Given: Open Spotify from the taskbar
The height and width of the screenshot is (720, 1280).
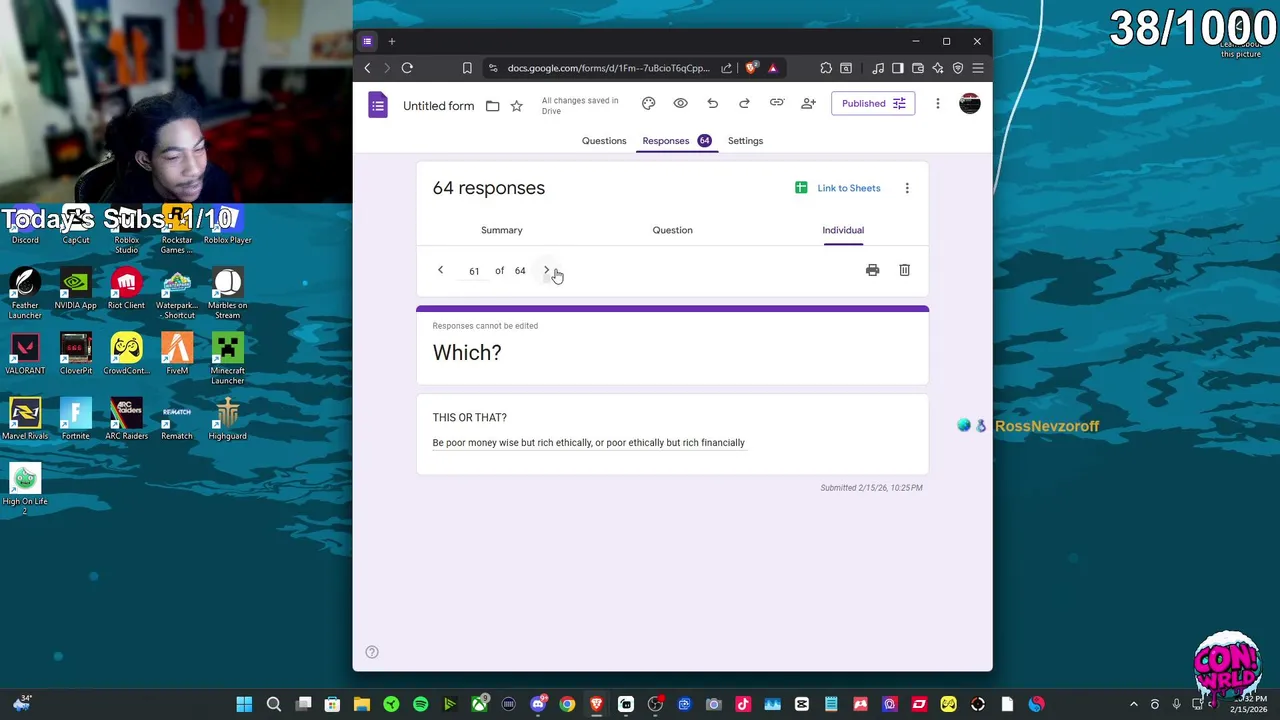Looking at the screenshot, I should (x=420, y=704).
